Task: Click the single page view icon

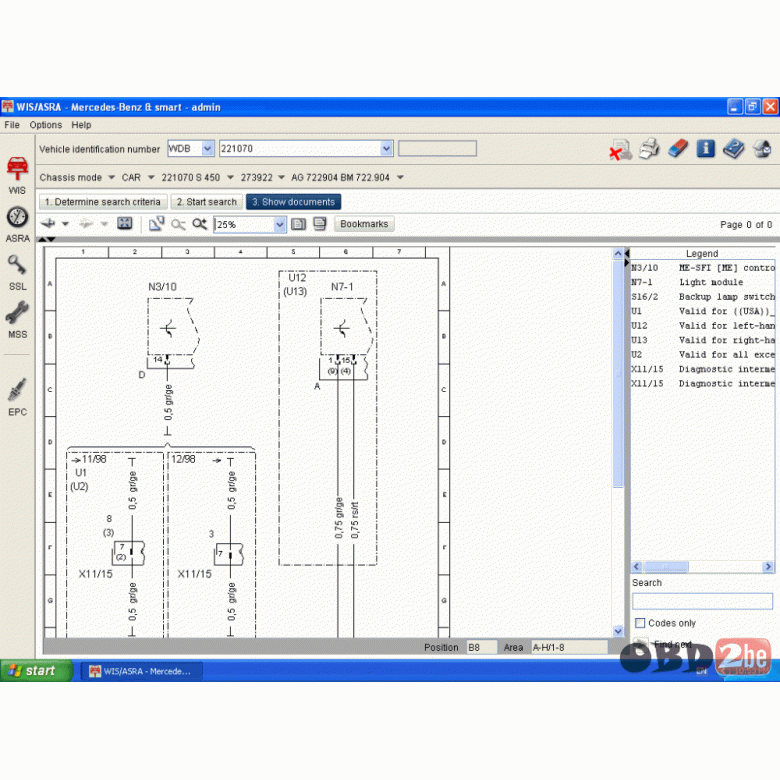Action: pyautogui.click(x=298, y=224)
